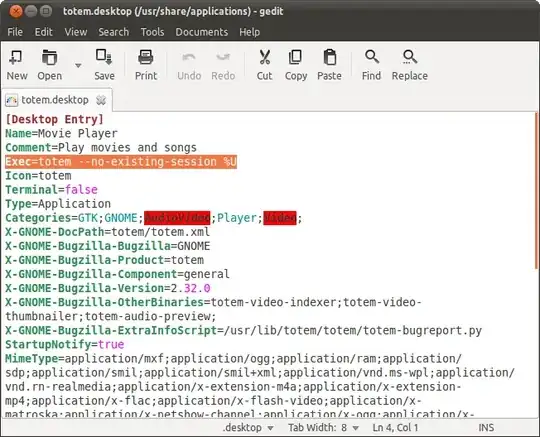
Task: Open the Documents menu
Action: pyautogui.click(x=201, y=32)
